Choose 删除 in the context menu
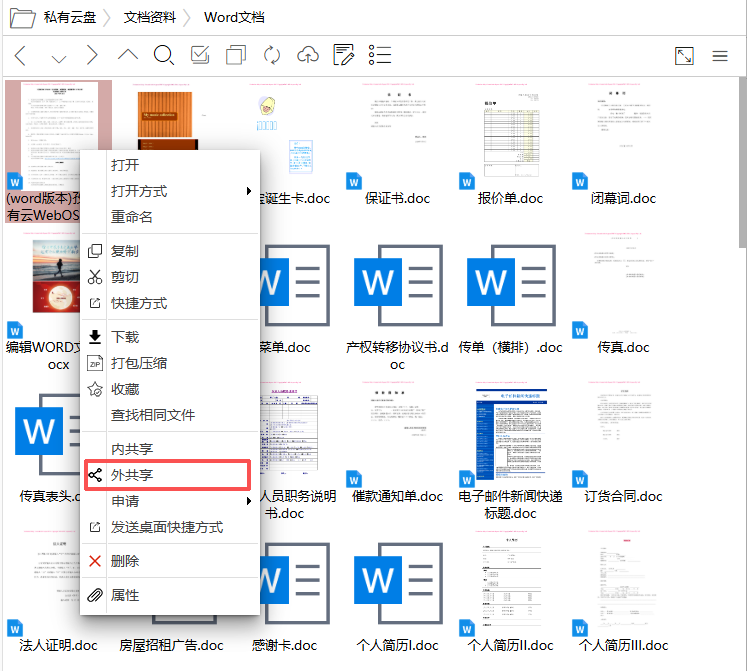Image resolution: width=747 pixels, height=671 pixels. (x=125, y=561)
